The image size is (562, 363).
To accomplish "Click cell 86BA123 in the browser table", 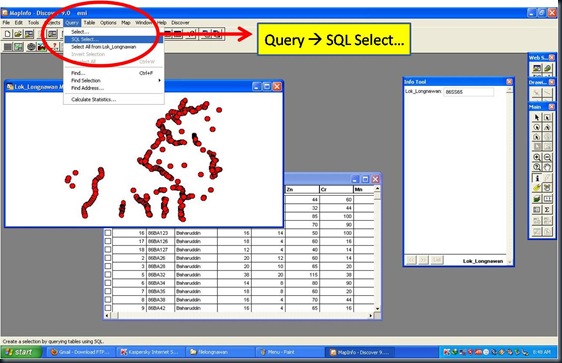I will (x=161, y=233).
